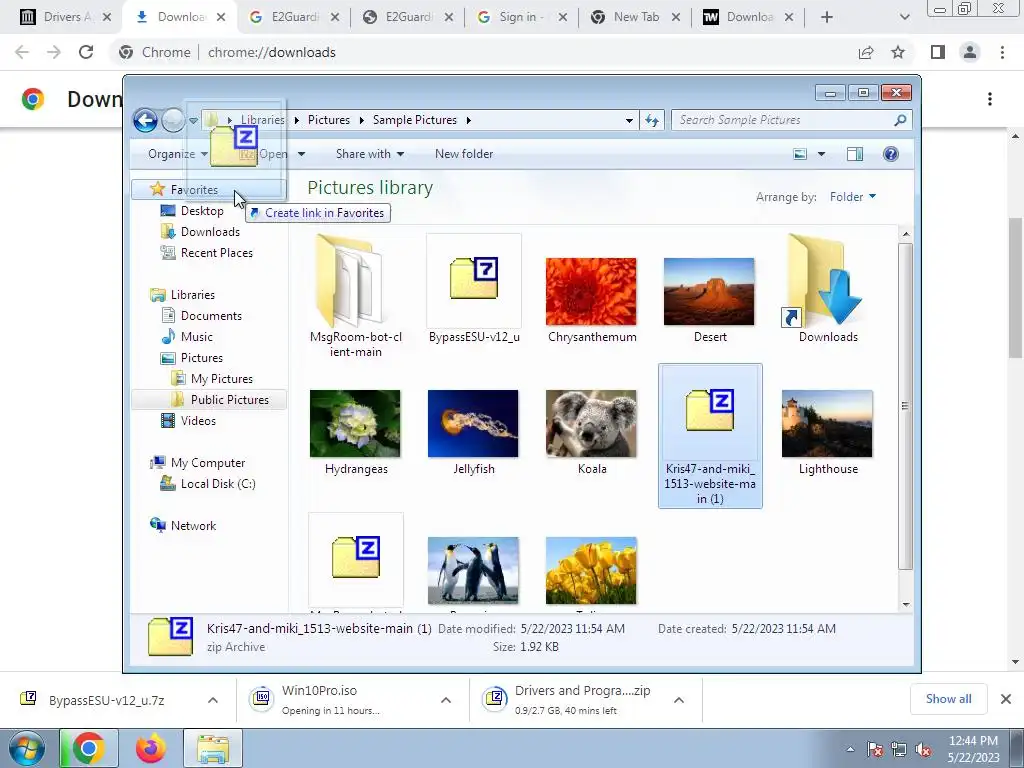Click Sample Pictures in the address breadcrumb

(415, 120)
